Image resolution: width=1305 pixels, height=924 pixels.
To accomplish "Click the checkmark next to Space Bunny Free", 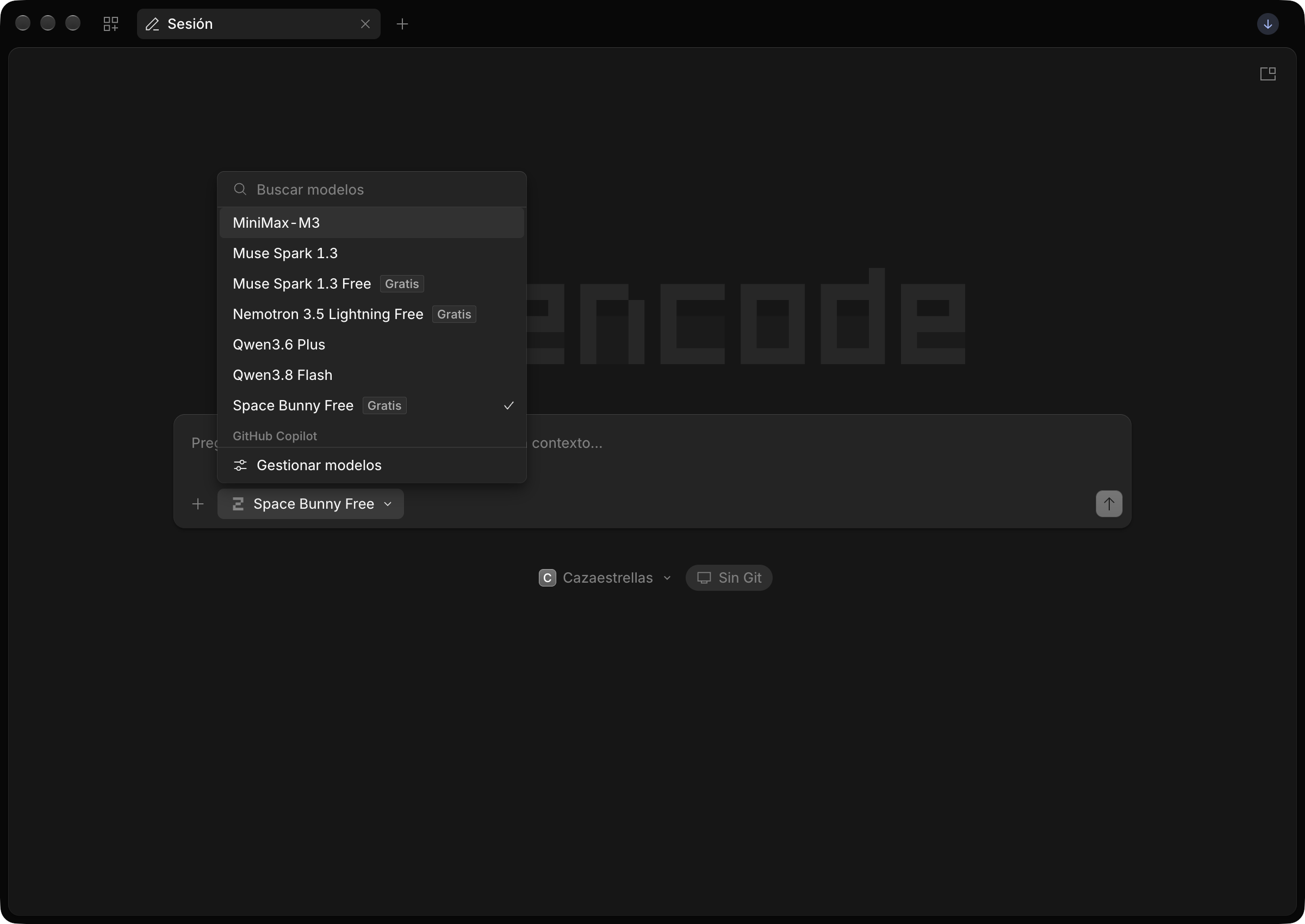I will 509,405.
